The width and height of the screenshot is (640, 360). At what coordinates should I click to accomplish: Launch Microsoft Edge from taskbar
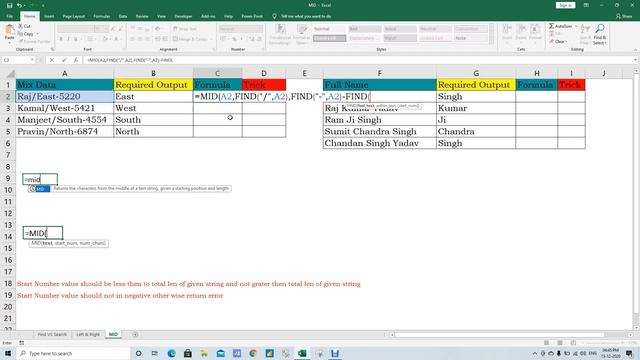pos(171,353)
